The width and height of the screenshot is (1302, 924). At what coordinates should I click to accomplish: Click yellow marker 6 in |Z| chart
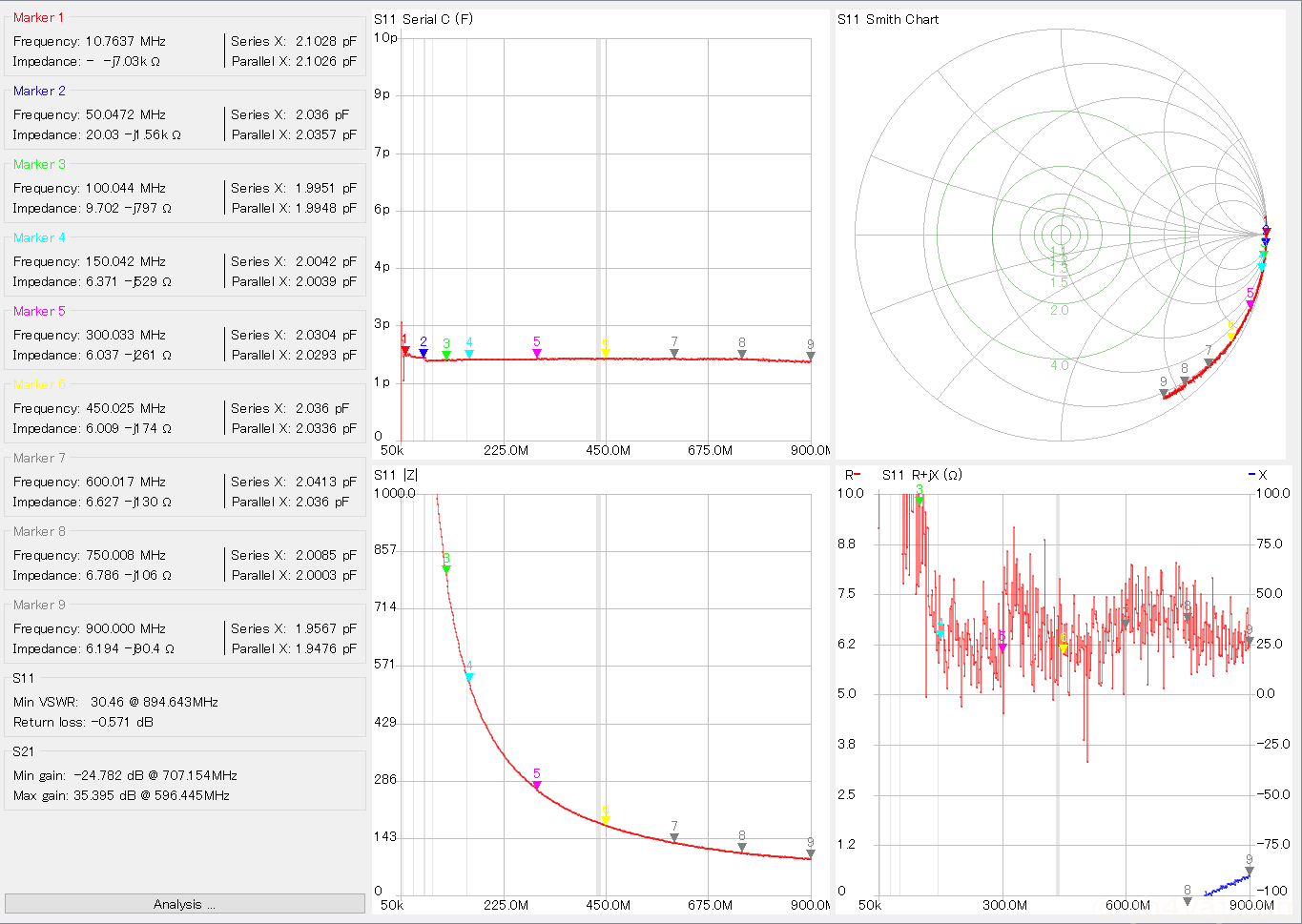click(x=606, y=820)
